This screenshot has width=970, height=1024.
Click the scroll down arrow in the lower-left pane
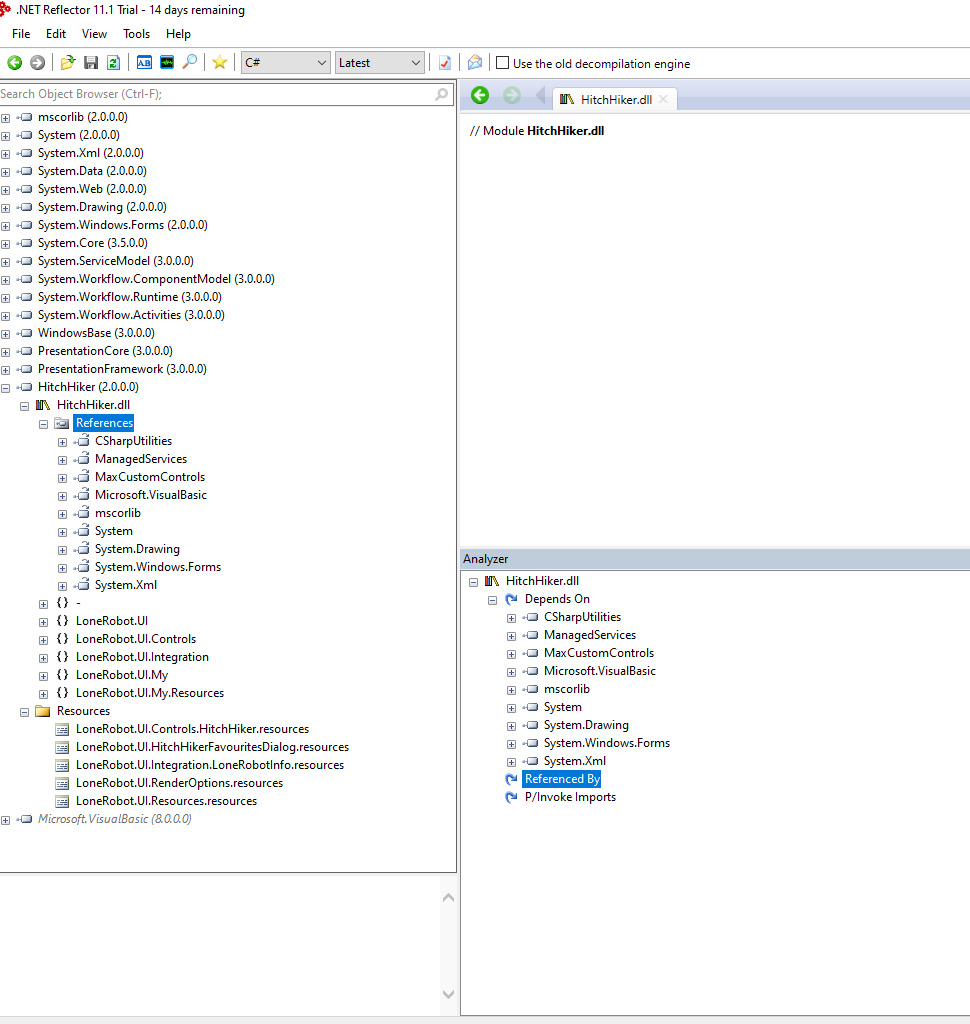[448, 995]
